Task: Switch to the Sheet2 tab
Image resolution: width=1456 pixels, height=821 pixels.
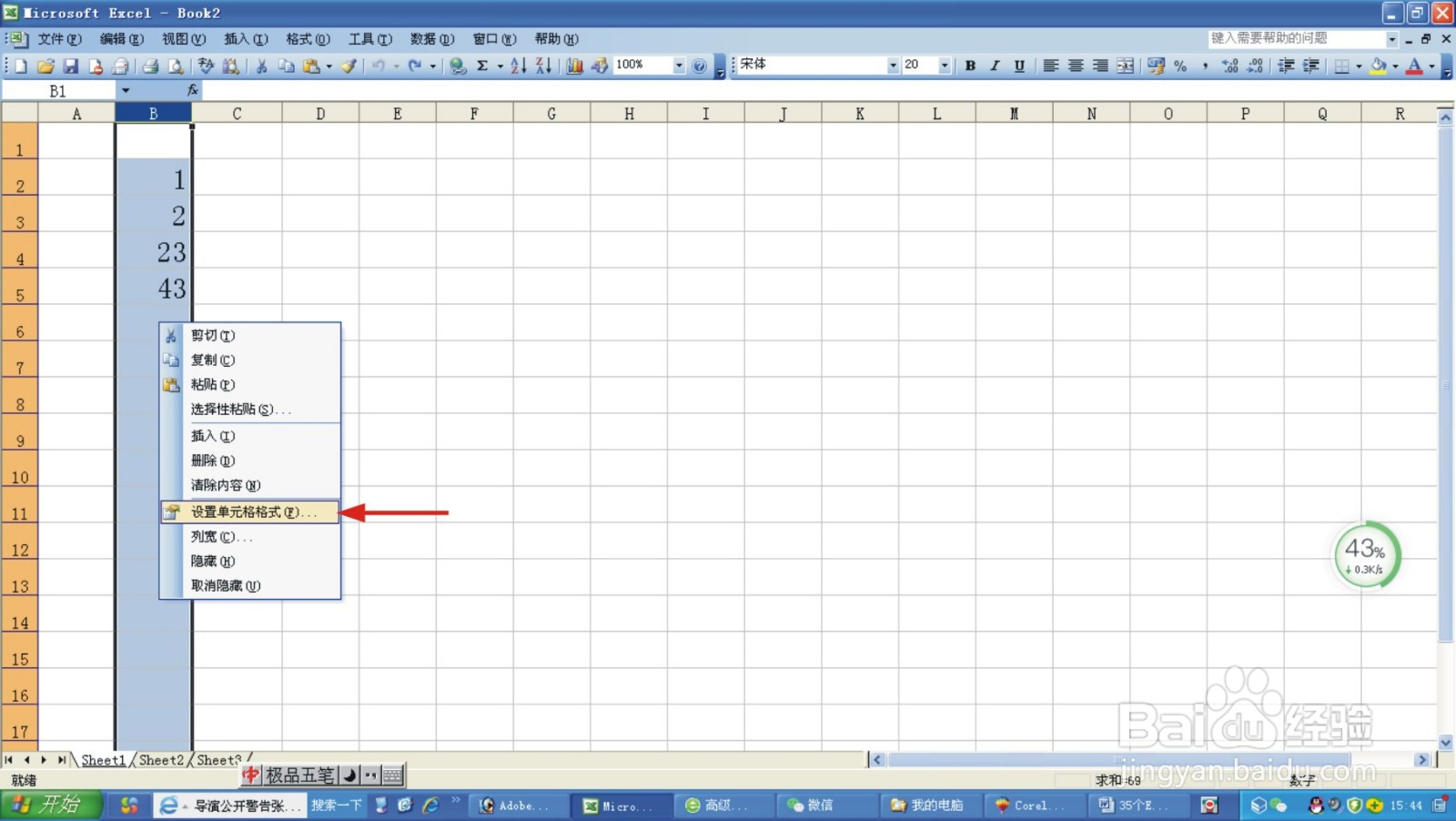Action: coord(161,760)
